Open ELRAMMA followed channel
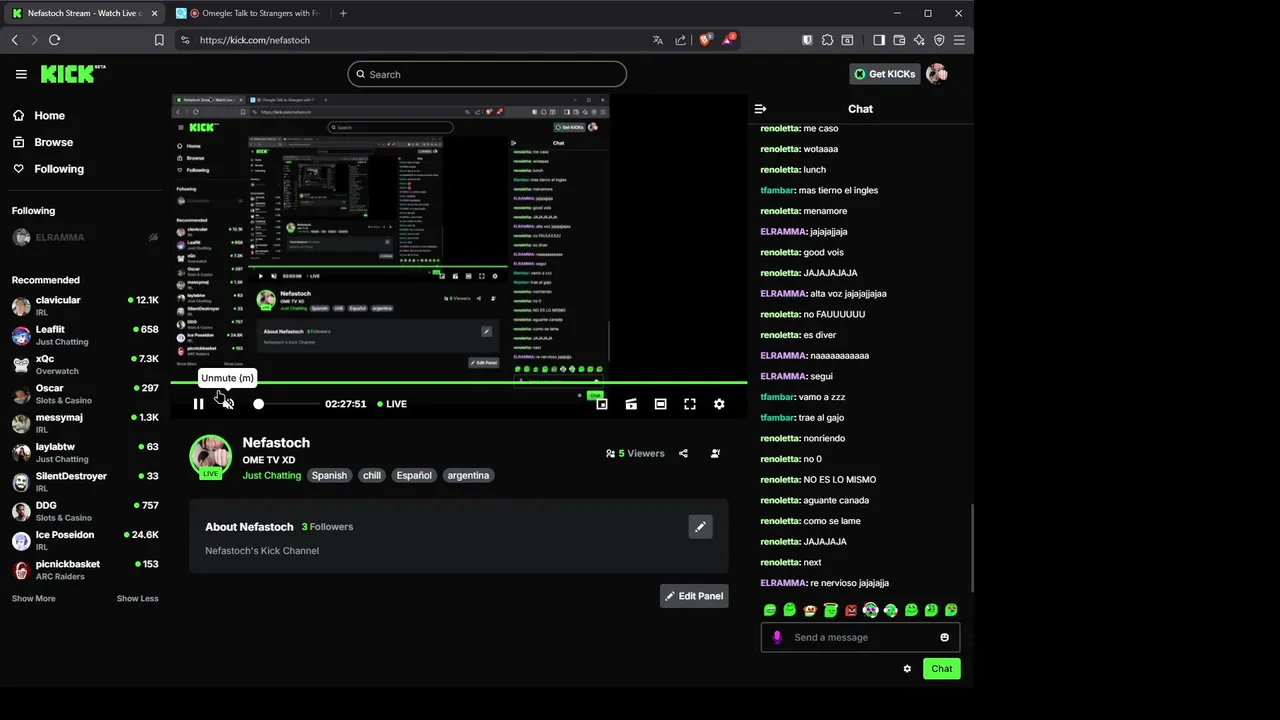The width and height of the screenshot is (1280, 720). click(x=85, y=237)
